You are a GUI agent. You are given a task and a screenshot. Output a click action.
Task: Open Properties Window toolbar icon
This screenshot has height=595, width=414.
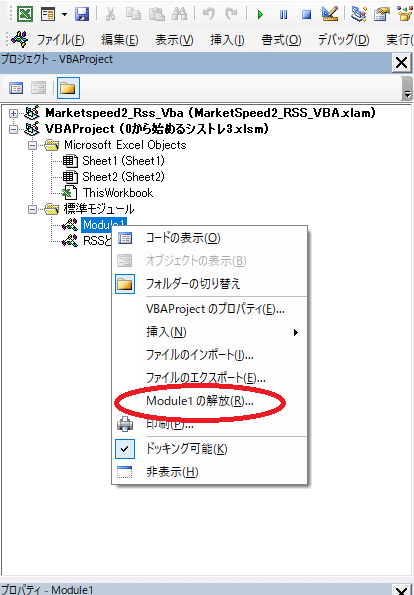point(381,14)
